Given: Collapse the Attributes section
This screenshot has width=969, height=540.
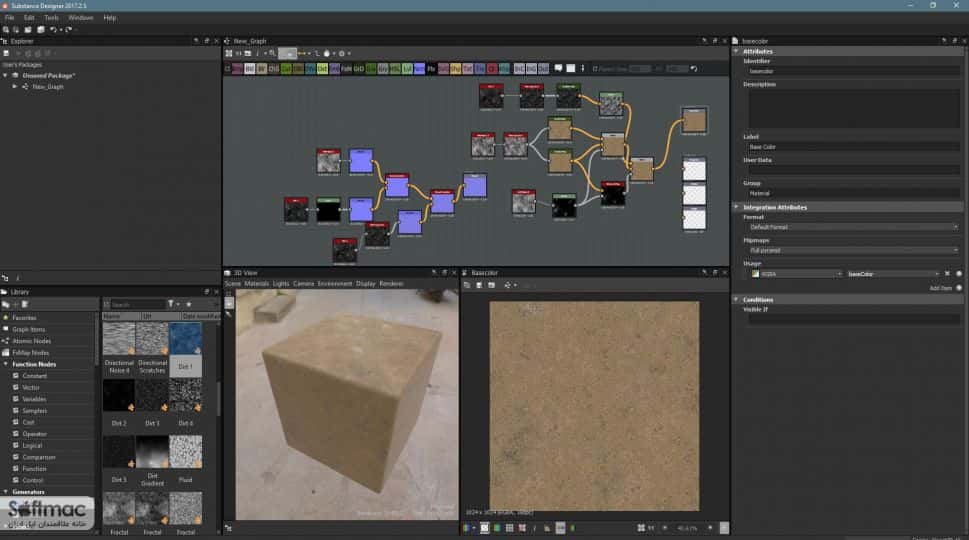Looking at the screenshot, I should (736, 51).
